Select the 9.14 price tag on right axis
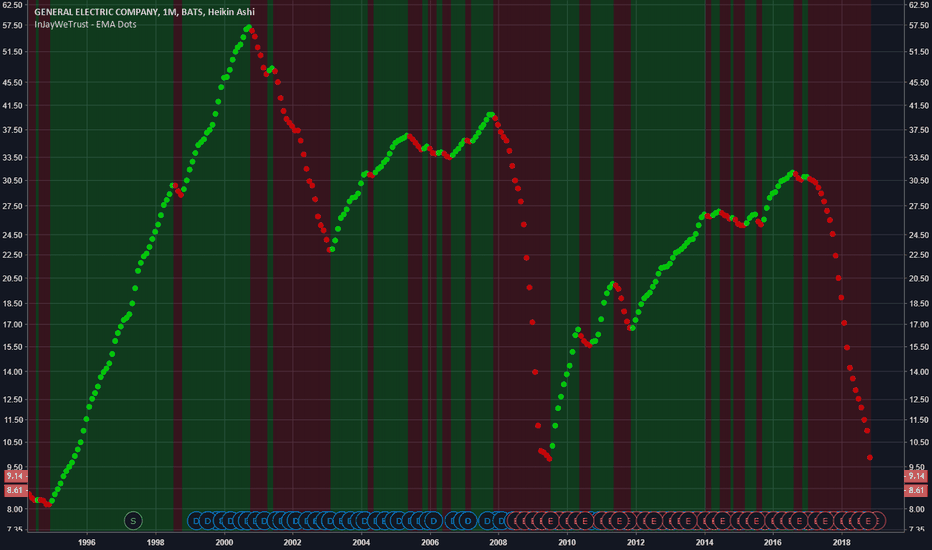Viewport: 932px width, 550px height. tap(915, 476)
